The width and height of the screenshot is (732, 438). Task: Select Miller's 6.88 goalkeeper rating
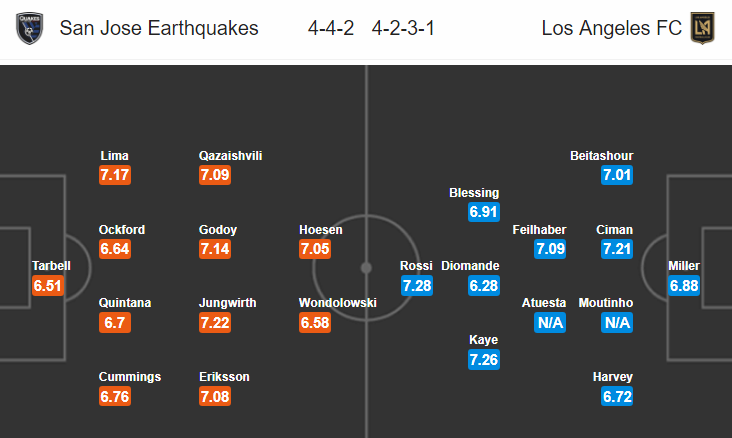point(684,285)
